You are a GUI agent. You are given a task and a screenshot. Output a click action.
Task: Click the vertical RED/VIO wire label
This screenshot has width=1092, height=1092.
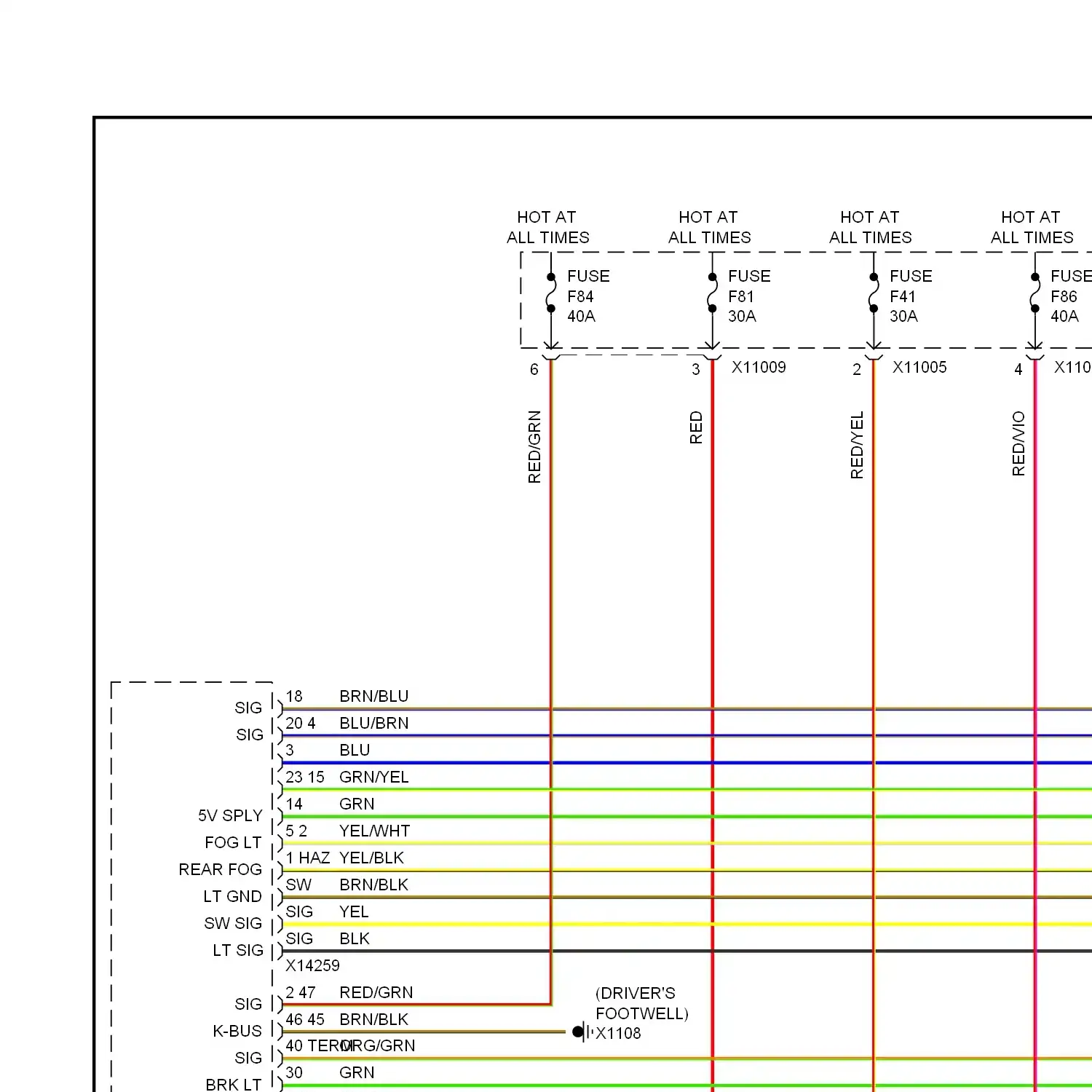tap(1018, 443)
